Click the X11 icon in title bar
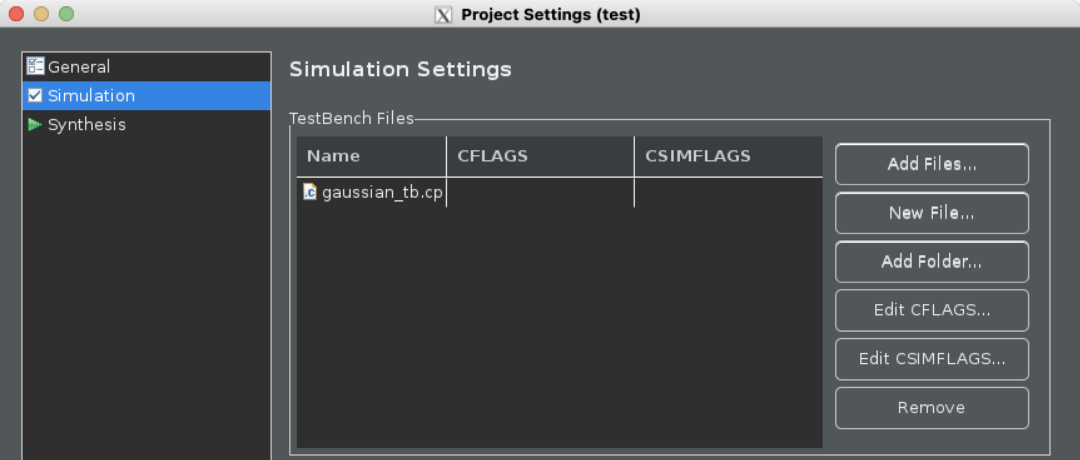 point(444,15)
